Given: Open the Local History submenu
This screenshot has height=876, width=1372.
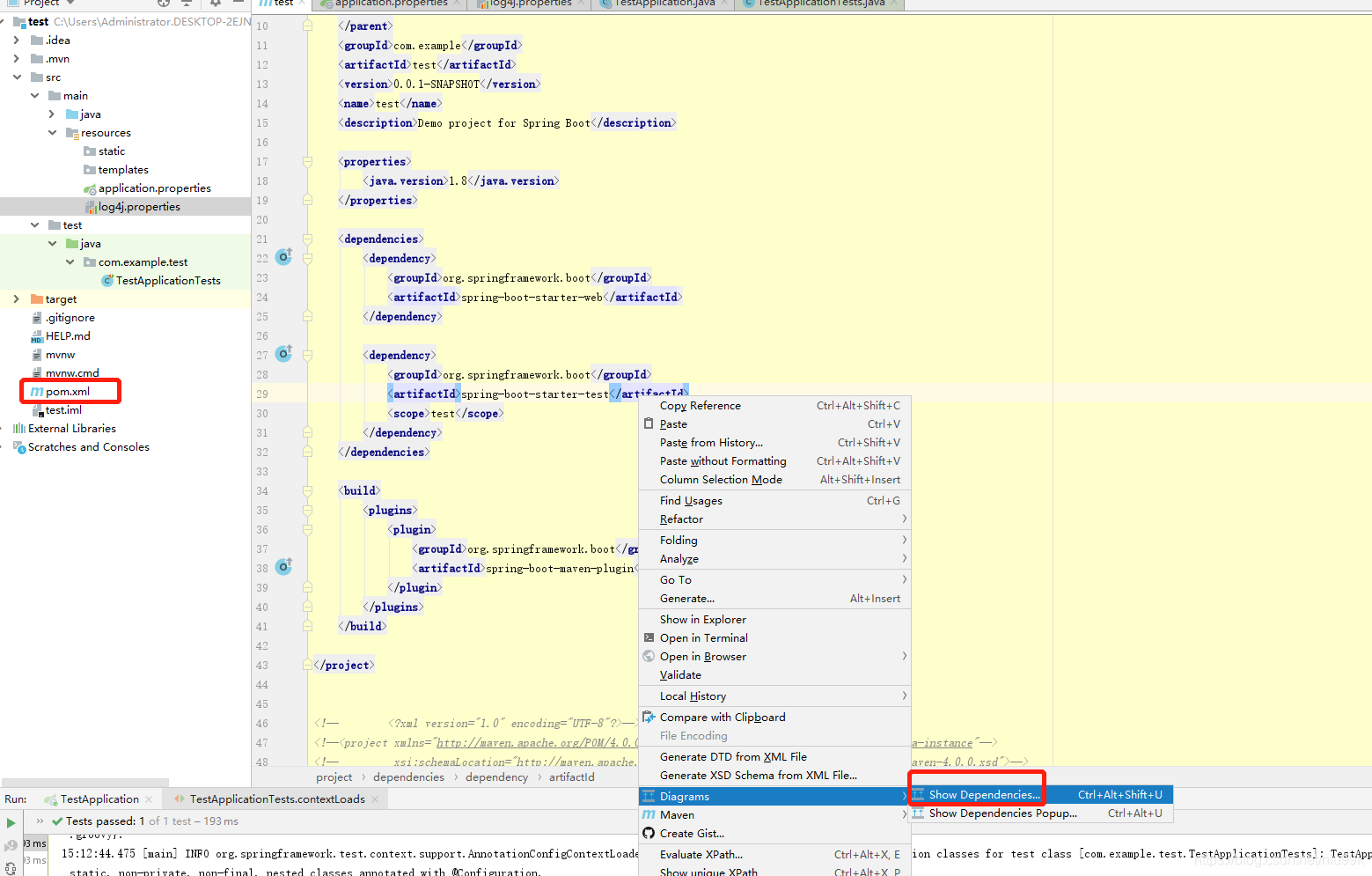Looking at the screenshot, I should 774,696.
